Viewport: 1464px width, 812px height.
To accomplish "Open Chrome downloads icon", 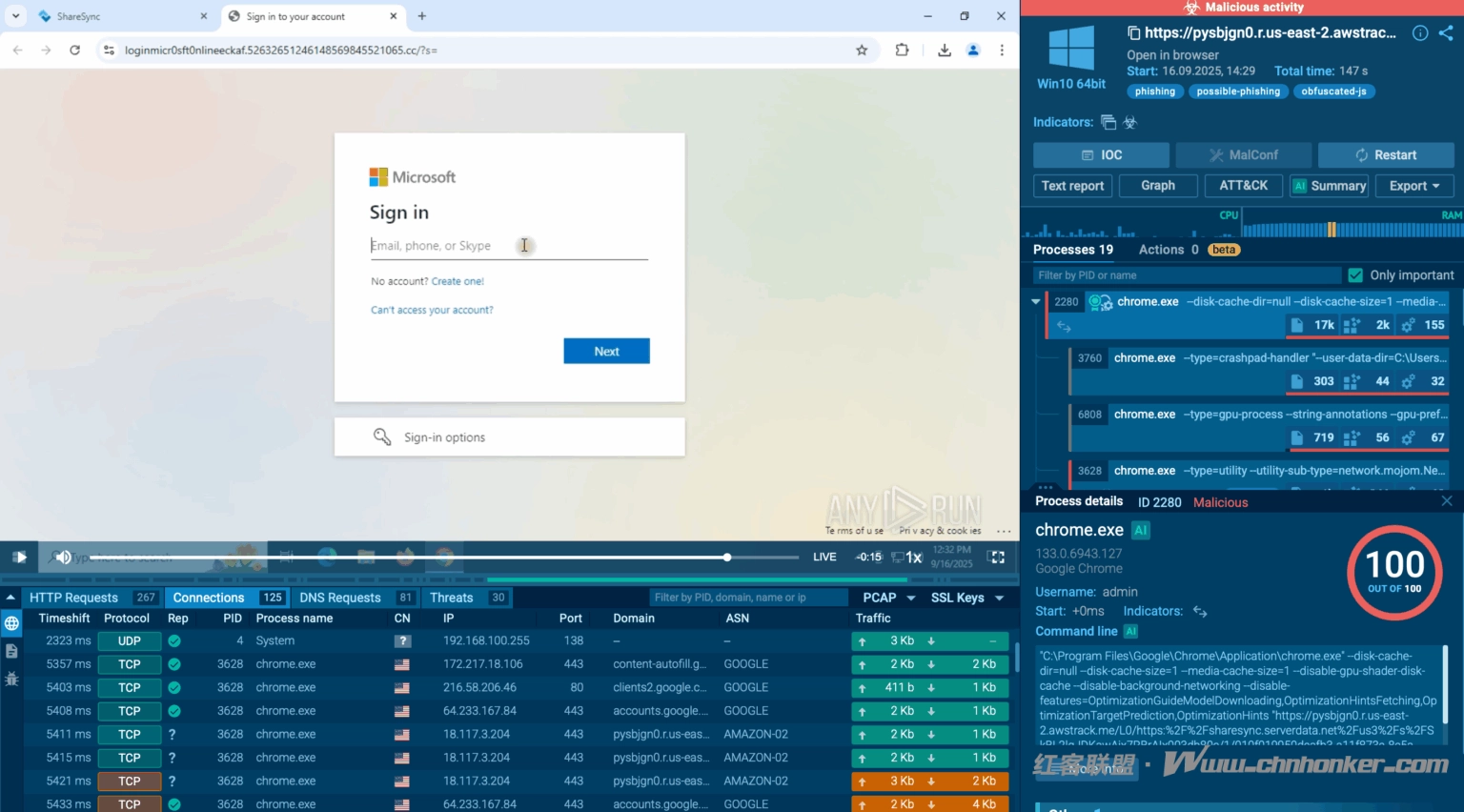I will (944, 51).
